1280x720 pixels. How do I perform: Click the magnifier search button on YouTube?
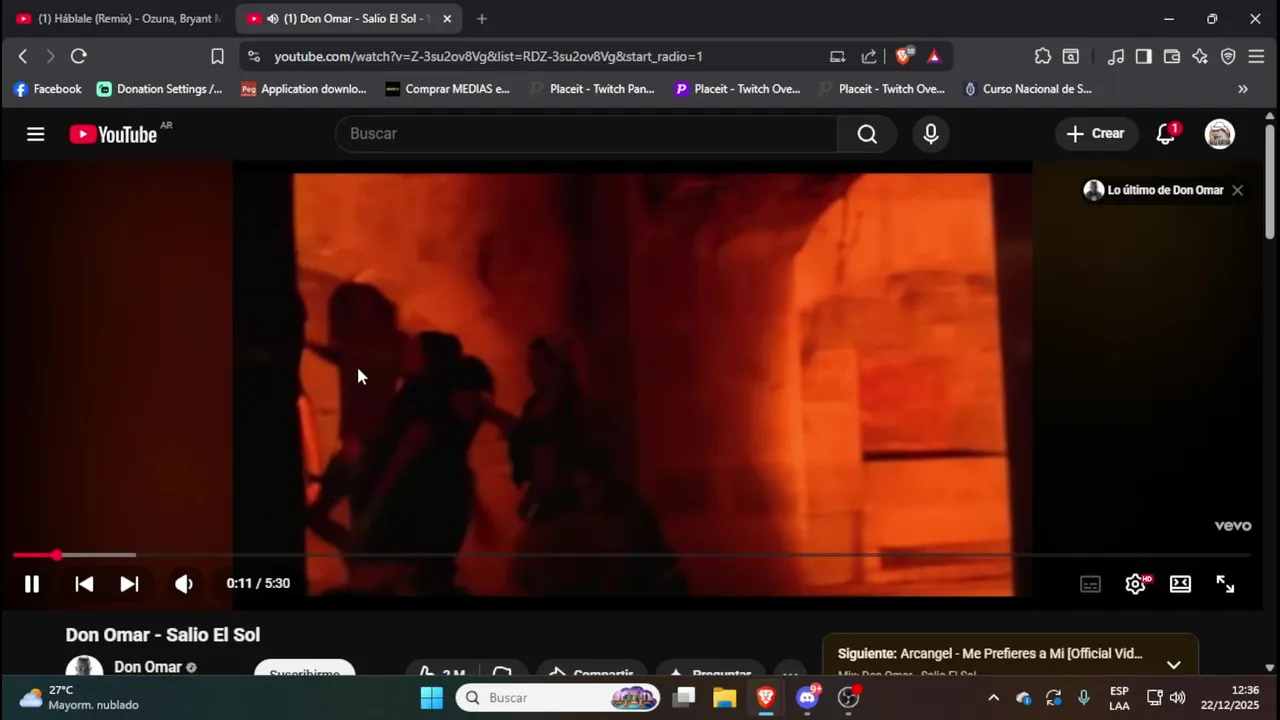pyautogui.click(x=867, y=134)
